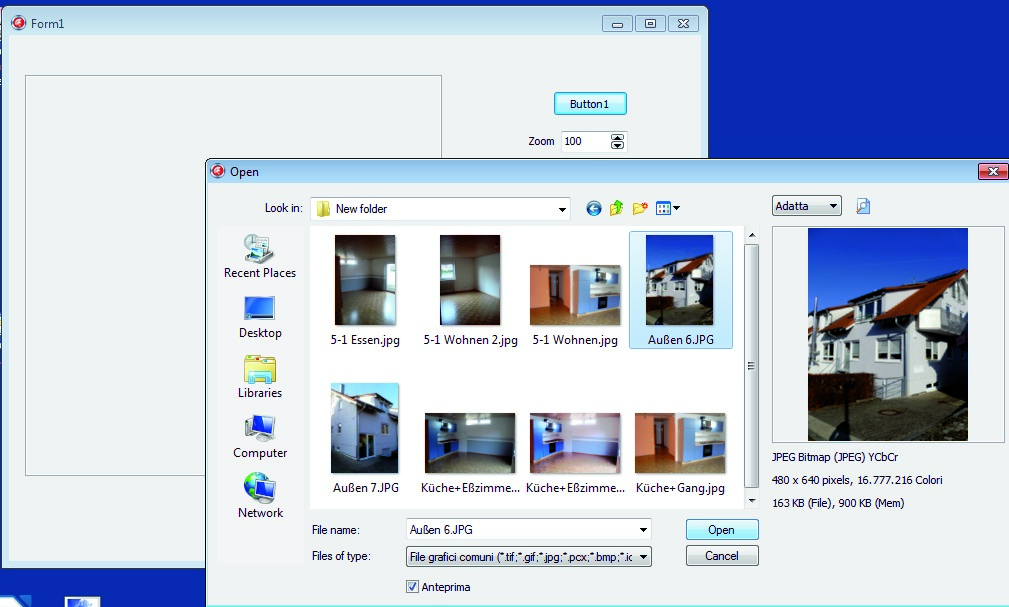Screen dimensions: 1009x607
Task: Select the 5-1 Wohnen 2.jpg thumbnail
Action: click(470, 290)
